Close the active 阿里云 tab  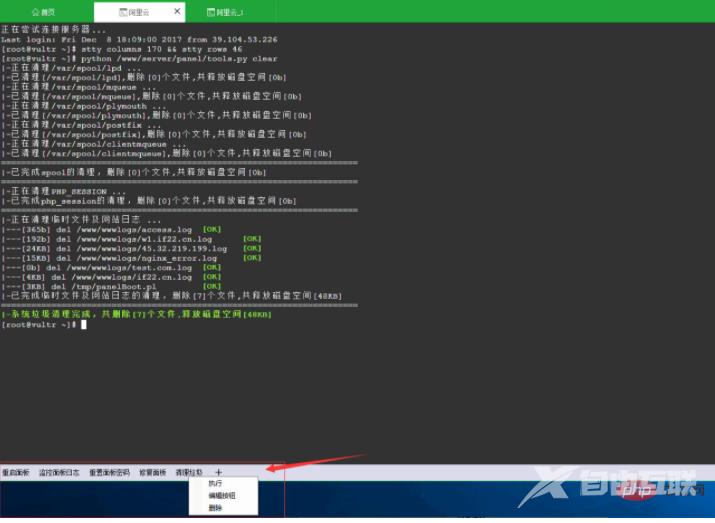point(177,12)
